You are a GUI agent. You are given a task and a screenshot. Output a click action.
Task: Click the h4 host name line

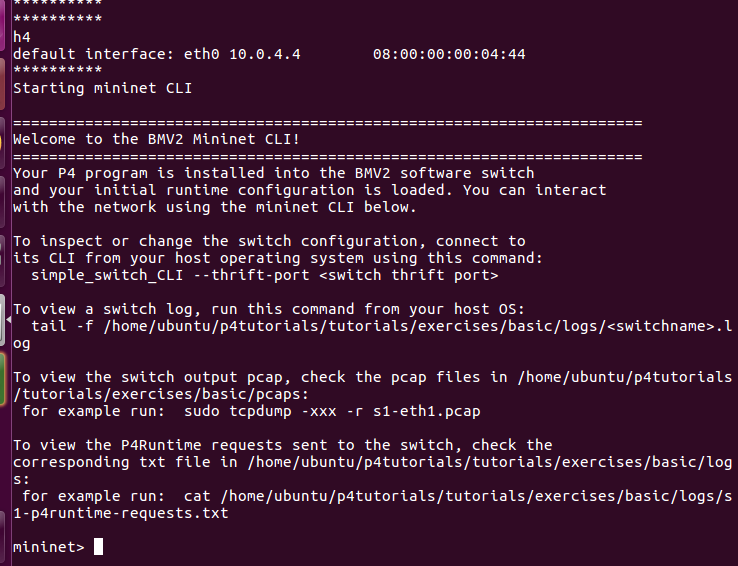(x=22, y=37)
